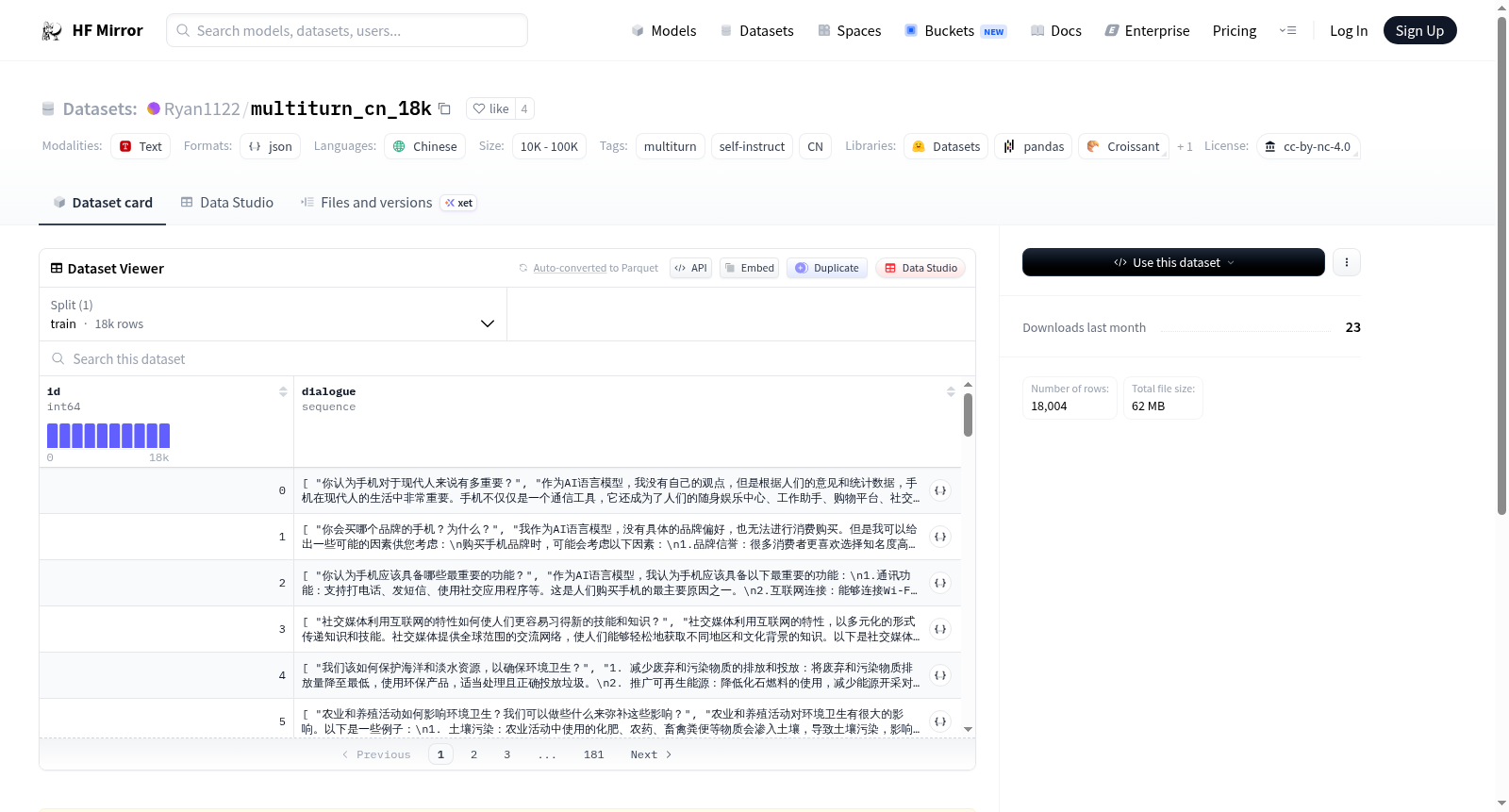Image resolution: width=1509 pixels, height=812 pixels.
Task: Open the like count 4
Action: click(x=524, y=108)
